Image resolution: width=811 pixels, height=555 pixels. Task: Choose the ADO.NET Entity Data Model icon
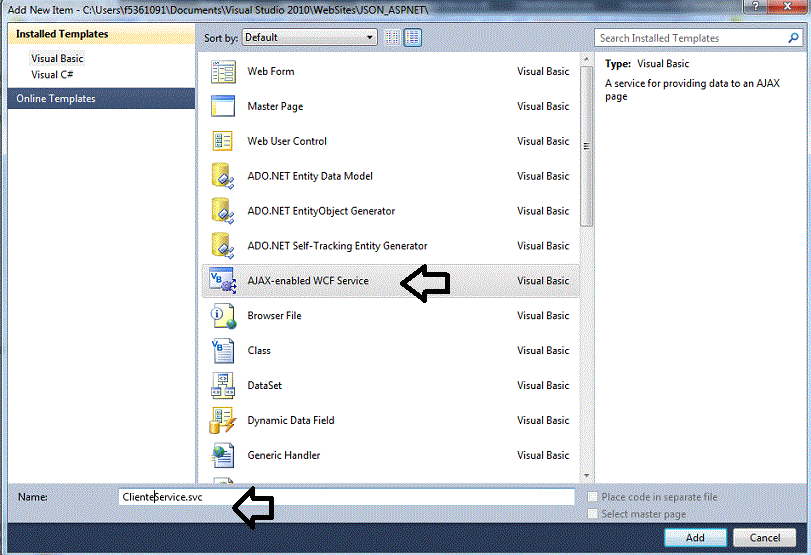click(223, 176)
